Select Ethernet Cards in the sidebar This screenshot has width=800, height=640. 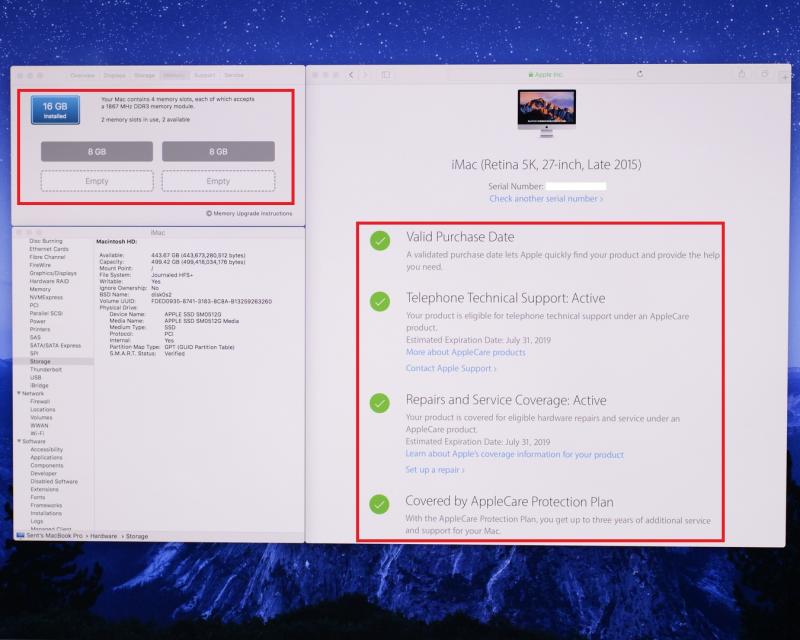tap(49, 249)
